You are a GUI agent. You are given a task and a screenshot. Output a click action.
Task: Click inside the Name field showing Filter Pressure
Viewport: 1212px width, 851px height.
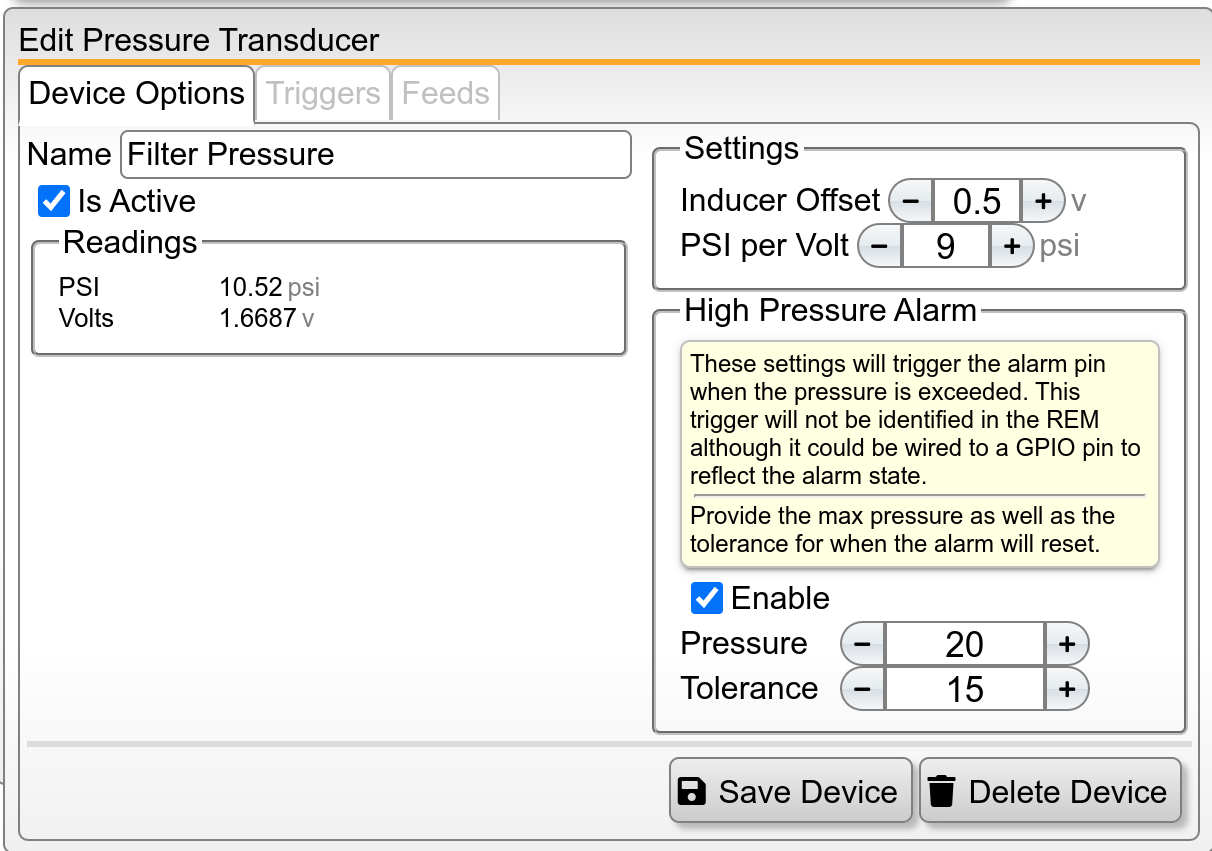point(375,154)
